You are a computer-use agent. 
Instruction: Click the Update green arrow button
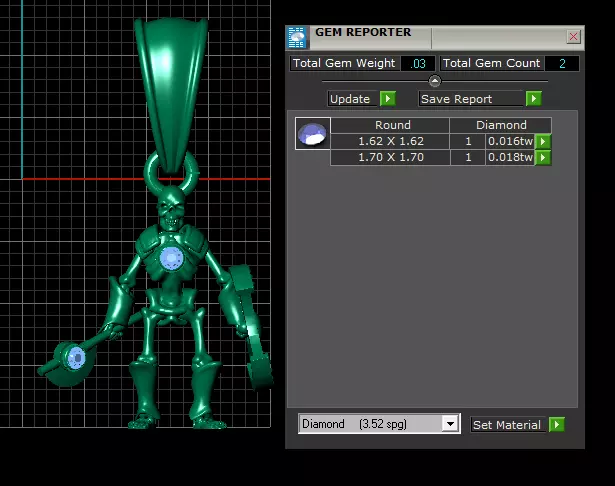click(x=388, y=98)
